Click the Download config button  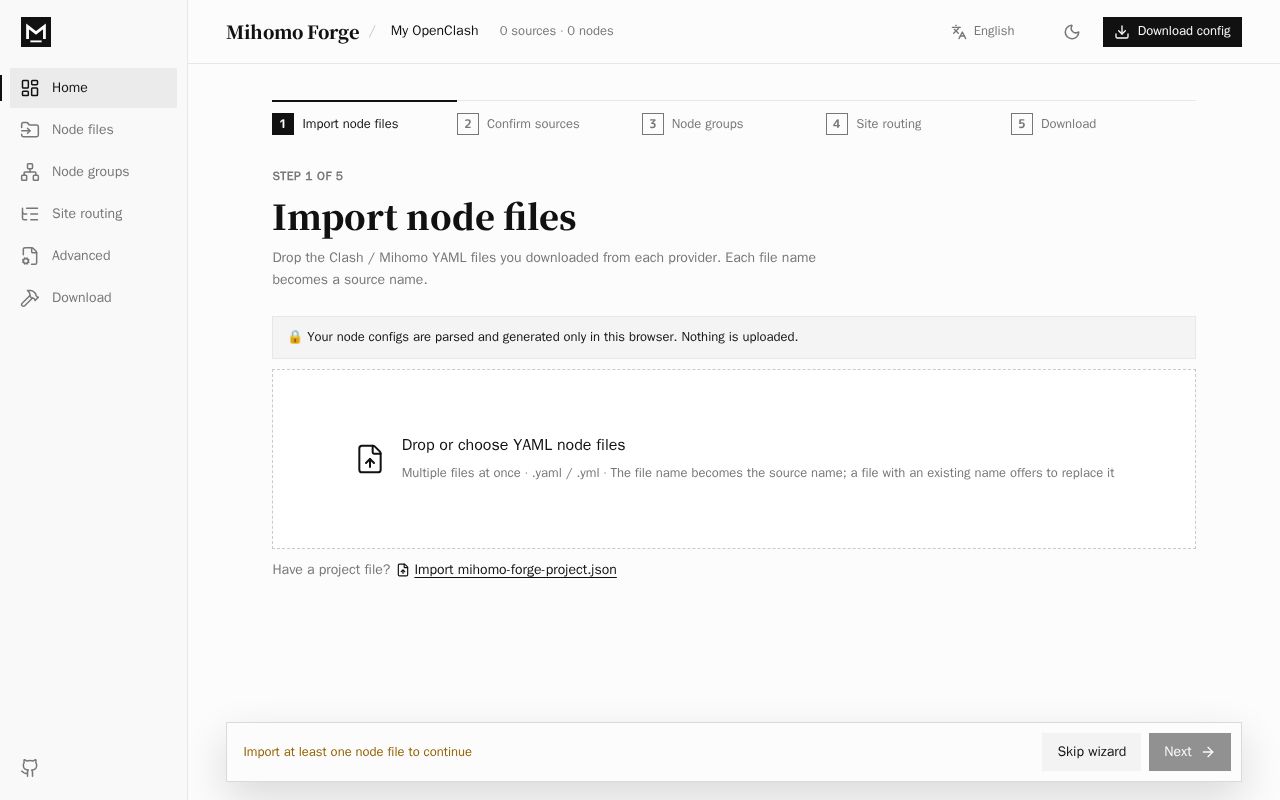(x=1172, y=32)
